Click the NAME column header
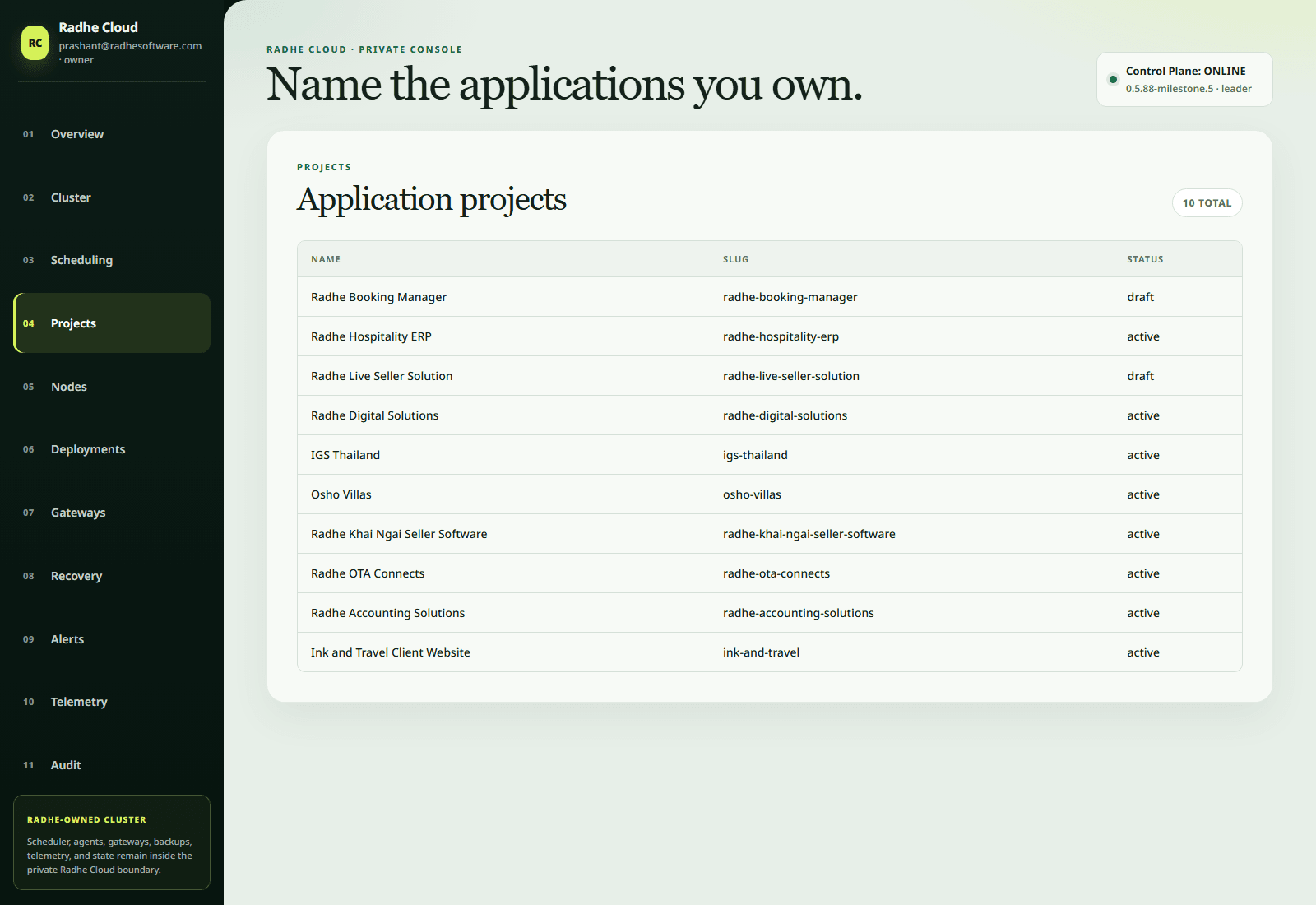 [326, 259]
